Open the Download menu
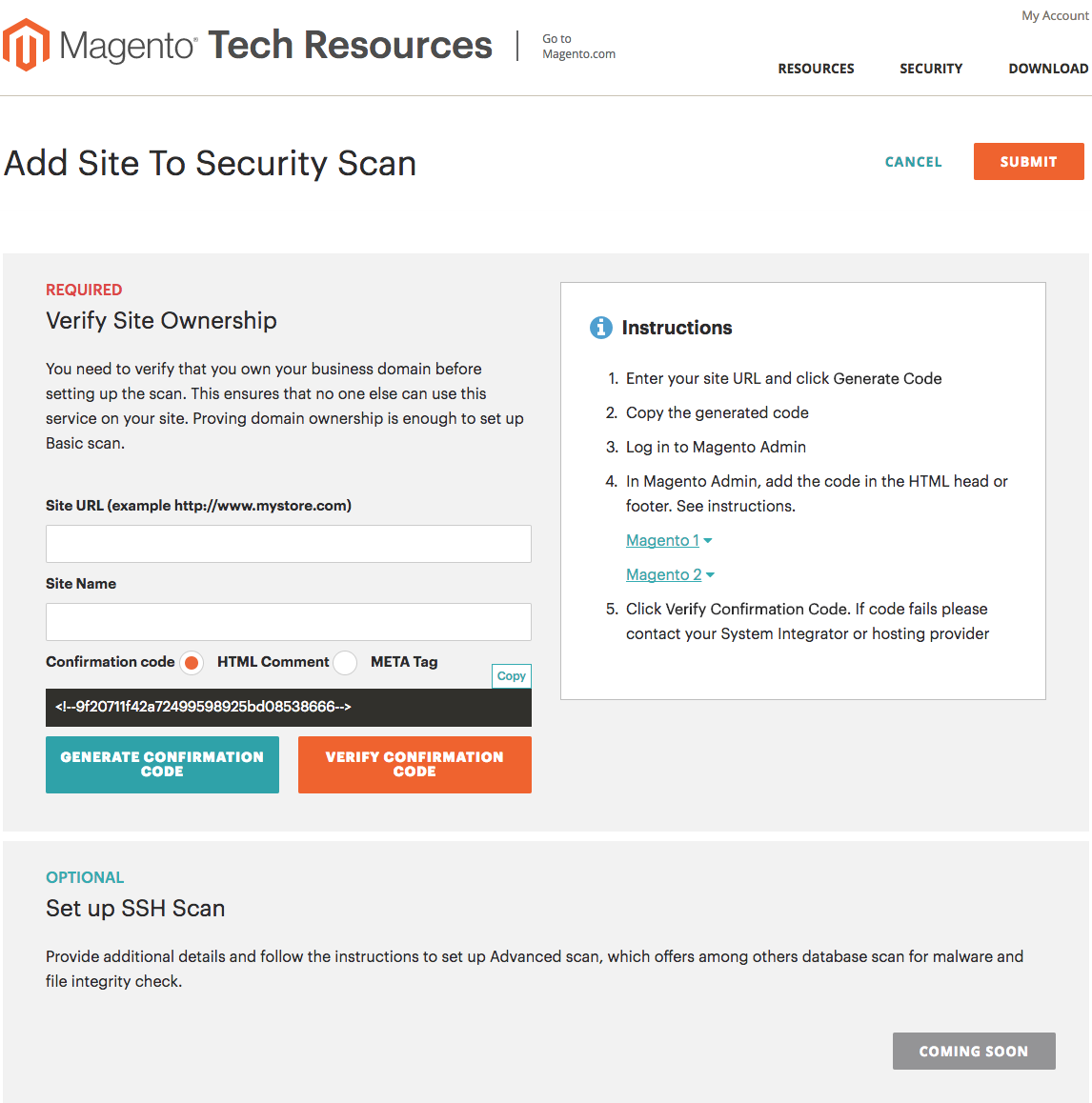This screenshot has height=1103, width=1092. point(1048,69)
